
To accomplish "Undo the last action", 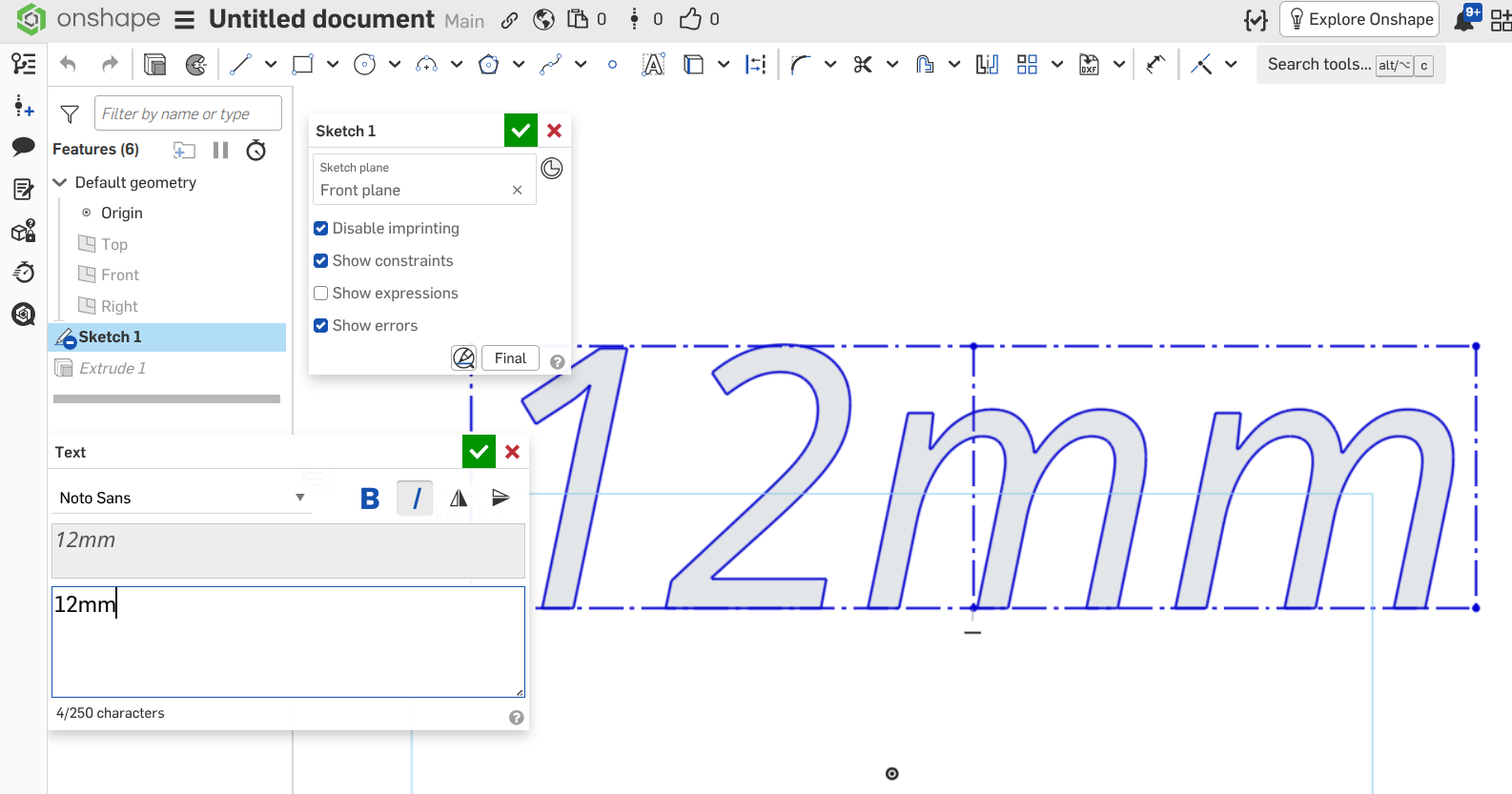I will point(68,64).
